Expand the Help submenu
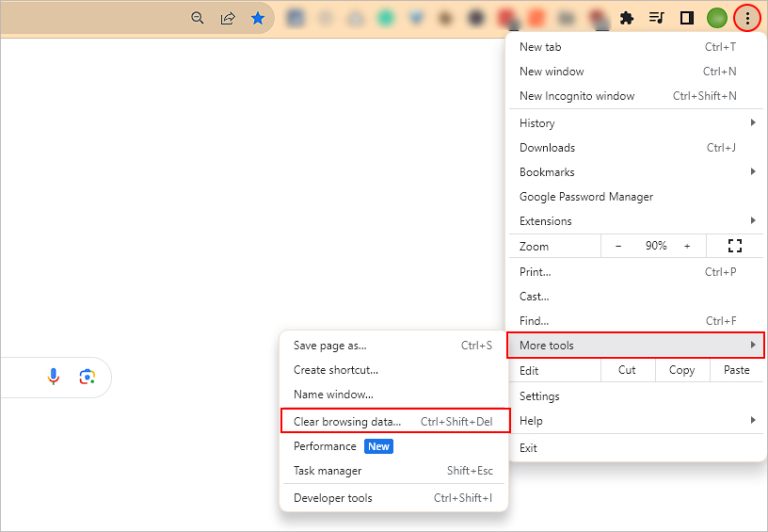The image size is (768, 532). coord(635,420)
